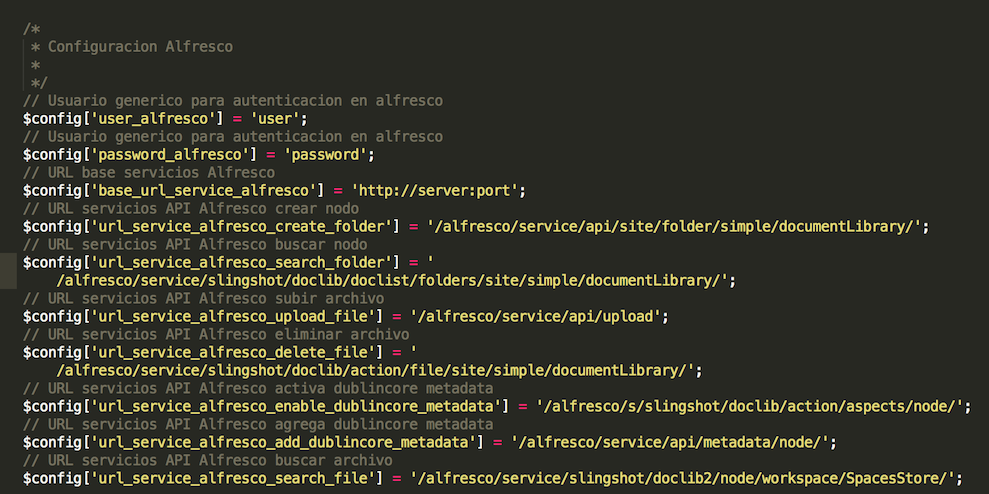Click the doclist/folders/site path string
989x494 pixels.
click(392, 280)
